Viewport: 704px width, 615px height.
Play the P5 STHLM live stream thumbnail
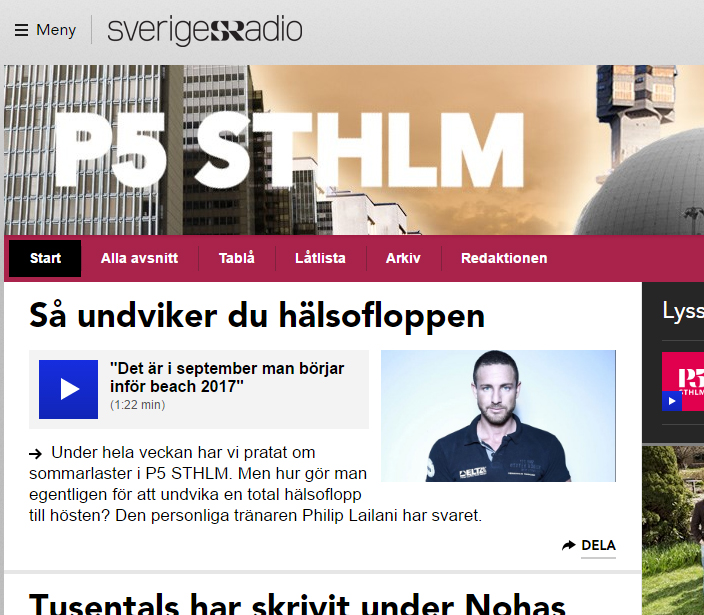tap(672, 401)
